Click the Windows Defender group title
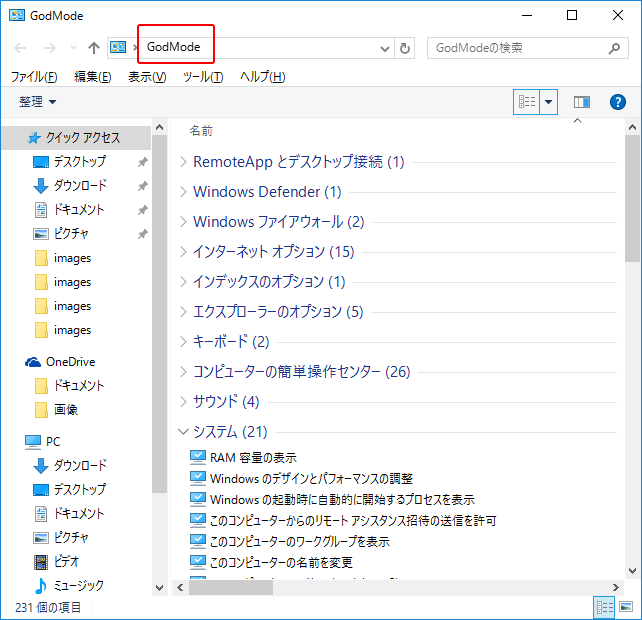Screen dimensions: 642x620 point(267,192)
